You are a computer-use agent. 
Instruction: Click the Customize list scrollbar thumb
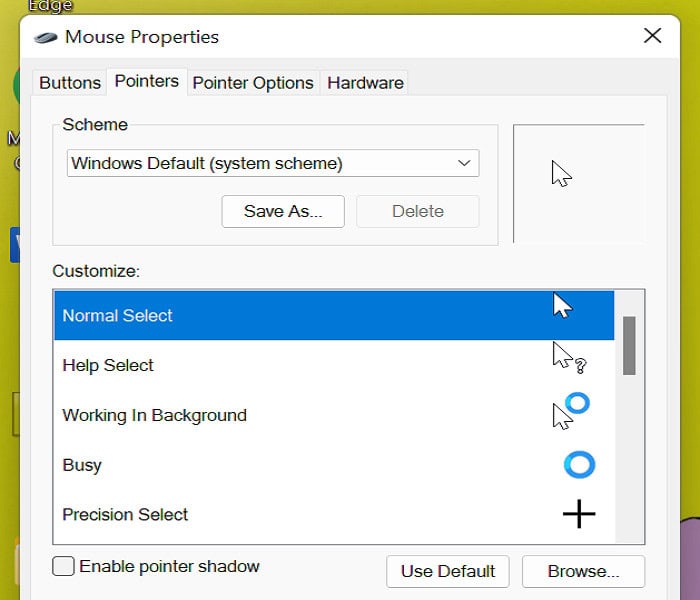(629, 345)
